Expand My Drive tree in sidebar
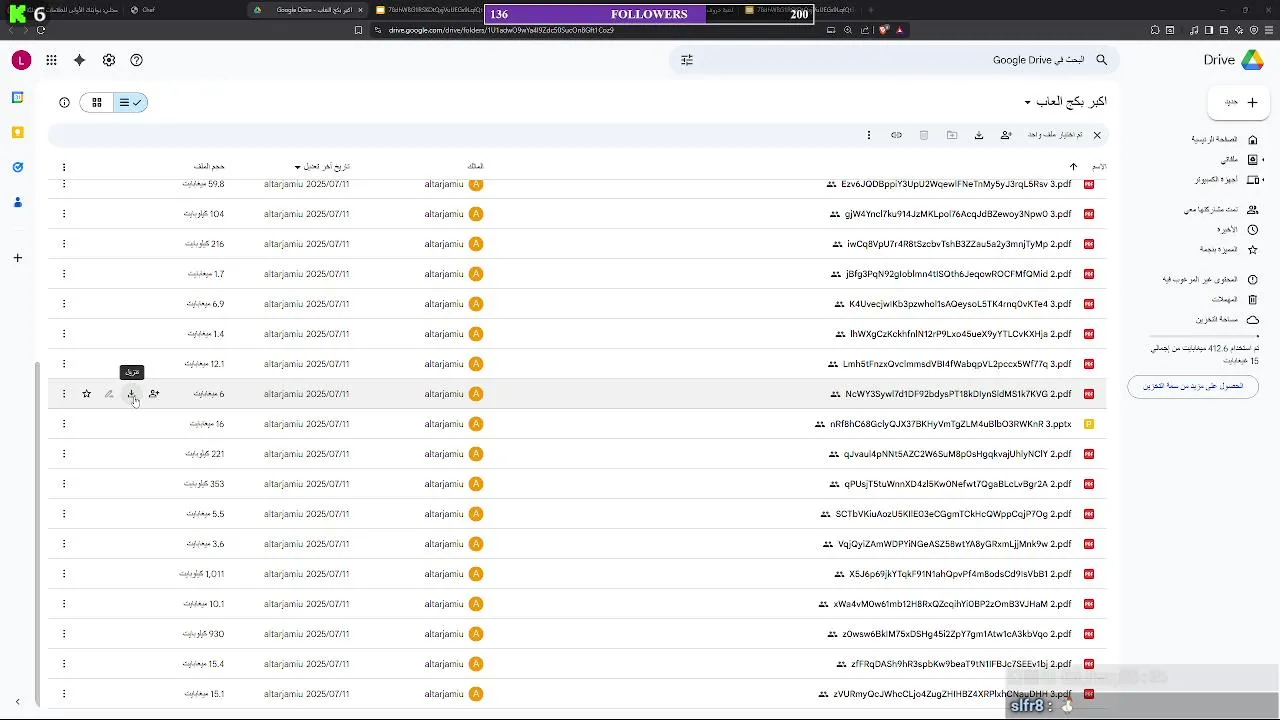This screenshot has width=1280, height=720. point(1262,159)
